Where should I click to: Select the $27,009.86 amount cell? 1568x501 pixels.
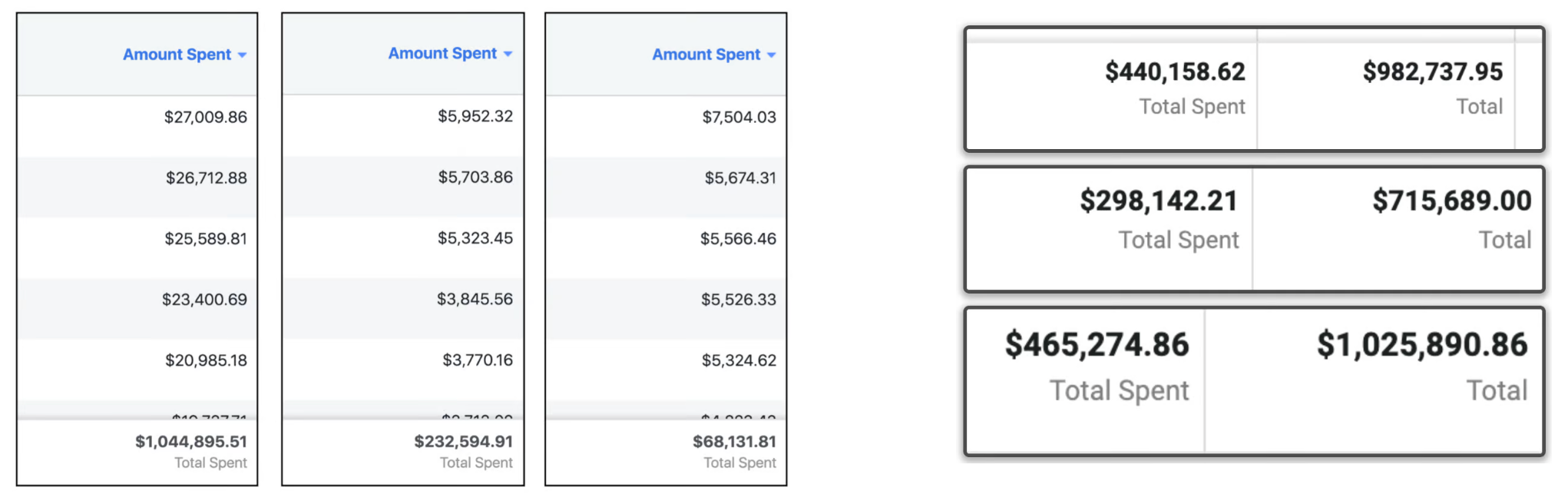(x=206, y=117)
